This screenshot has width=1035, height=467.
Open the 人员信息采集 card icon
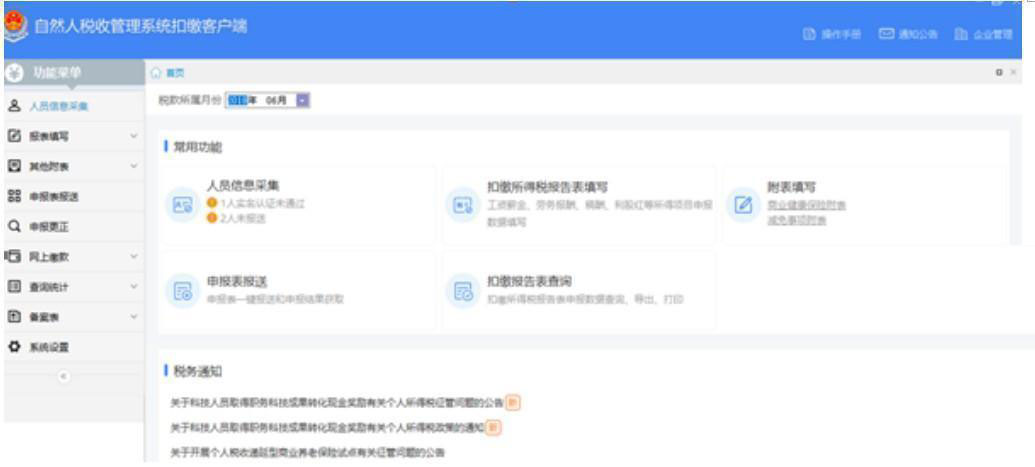pos(182,205)
